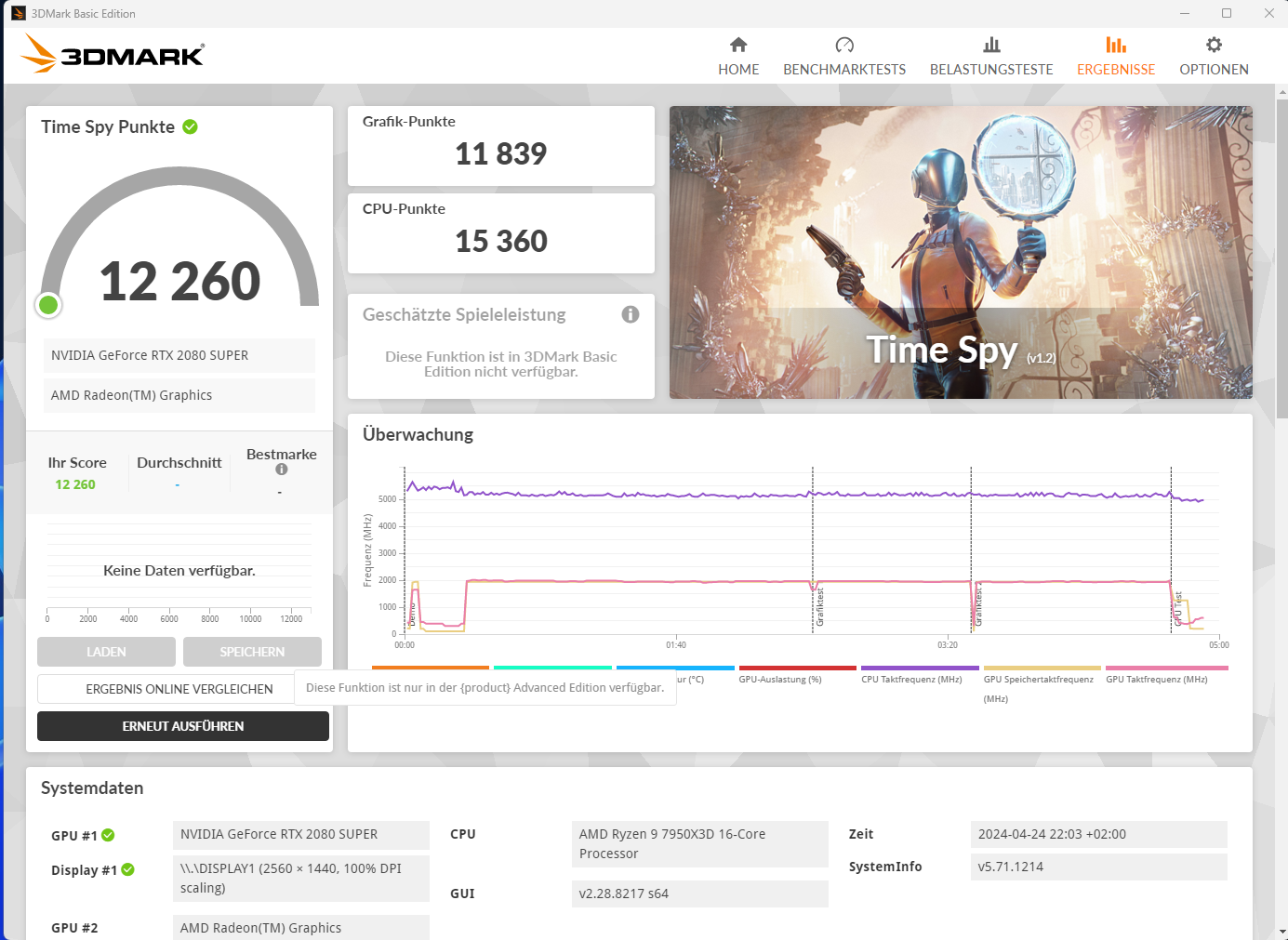Click NVIDIA GeForce RTX 2080 SUPER in score panel
This screenshot has height=940, width=1288.
tap(179, 355)
